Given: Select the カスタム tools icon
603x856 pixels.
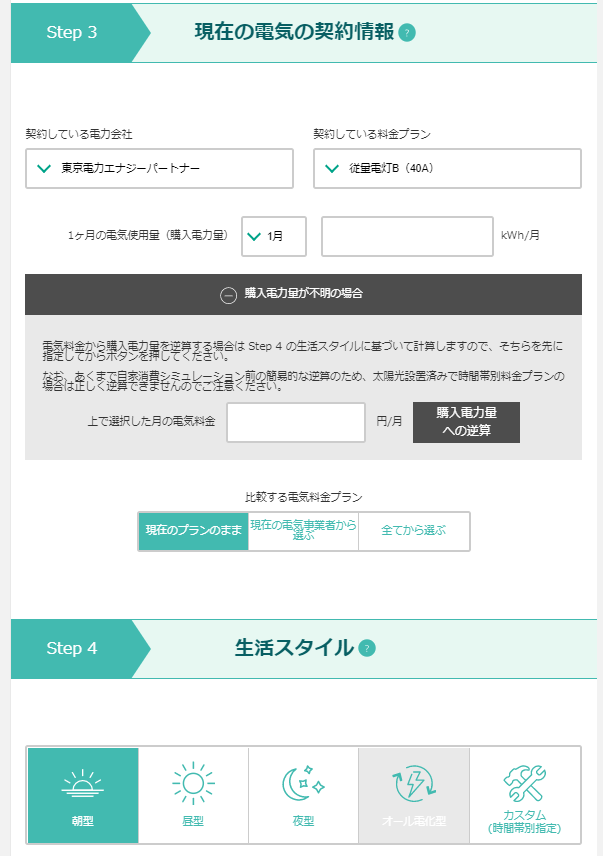Looking at the screenshot, I should (x=524, y=782).
